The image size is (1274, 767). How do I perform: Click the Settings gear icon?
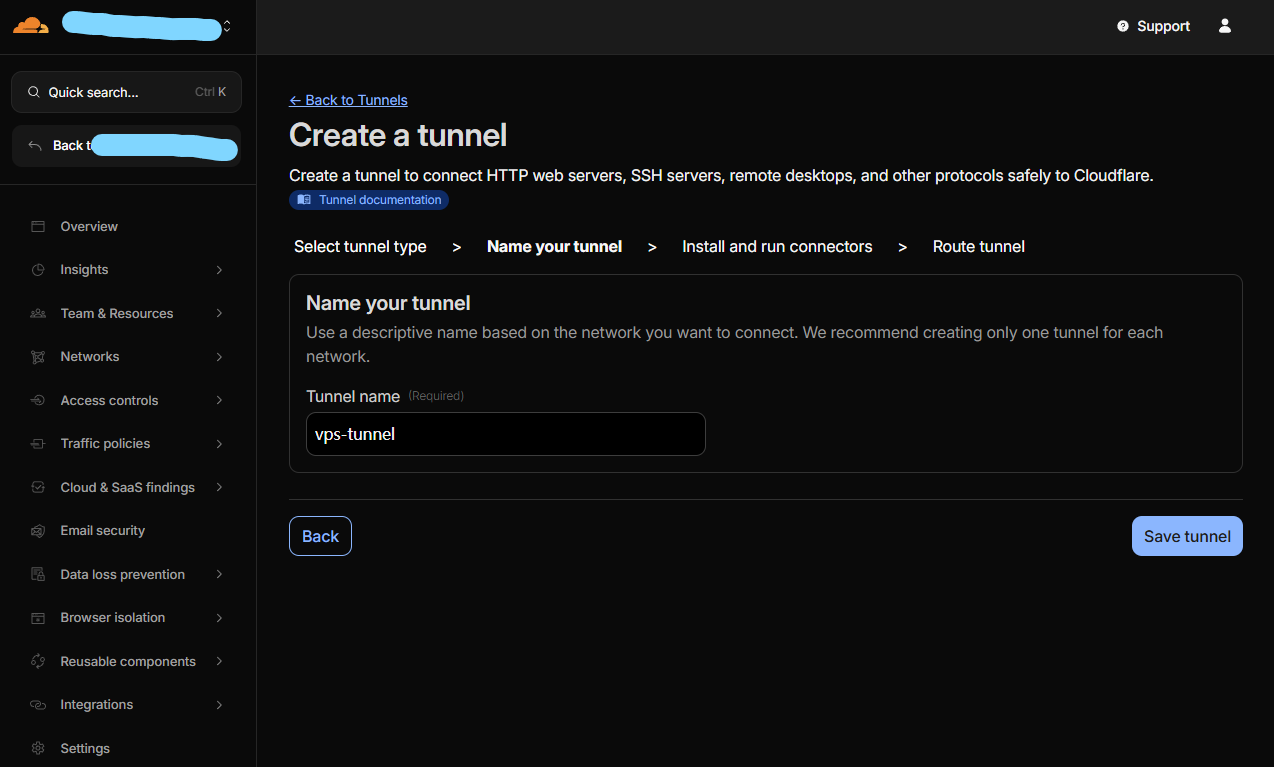pyautogui.click(x=38, y=748)
